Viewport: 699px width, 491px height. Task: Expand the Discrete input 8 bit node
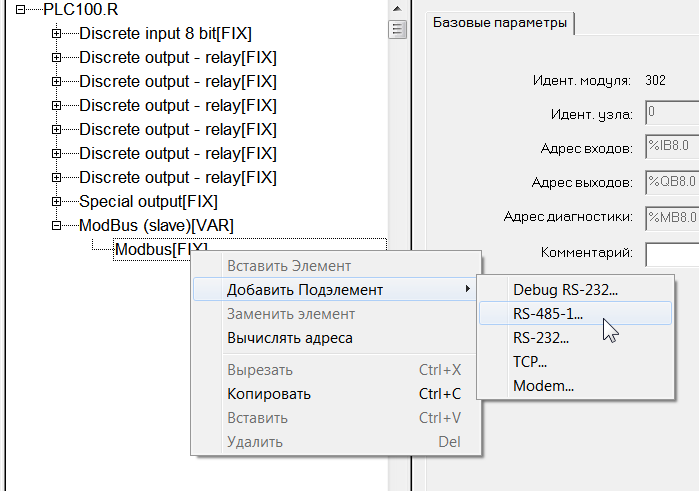(x=57, y=33)
